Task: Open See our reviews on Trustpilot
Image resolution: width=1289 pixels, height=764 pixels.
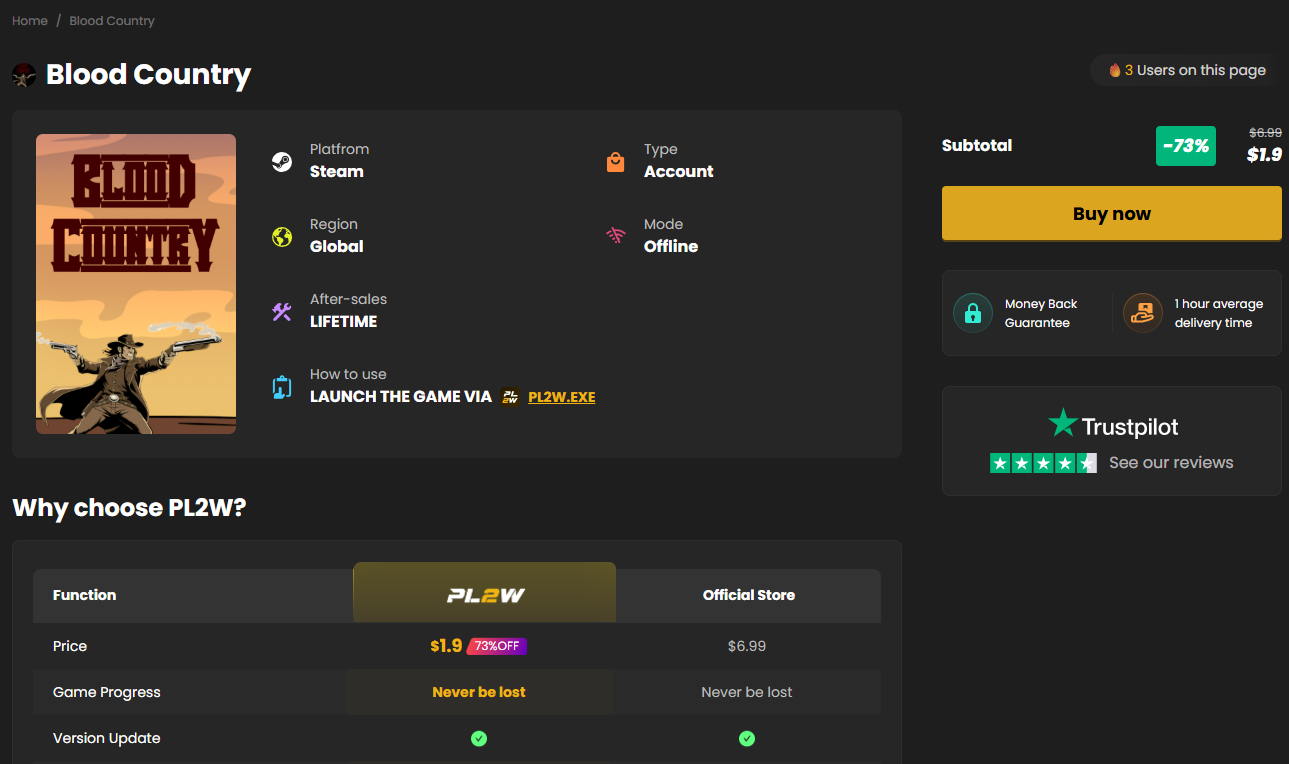Action: 1171,462
